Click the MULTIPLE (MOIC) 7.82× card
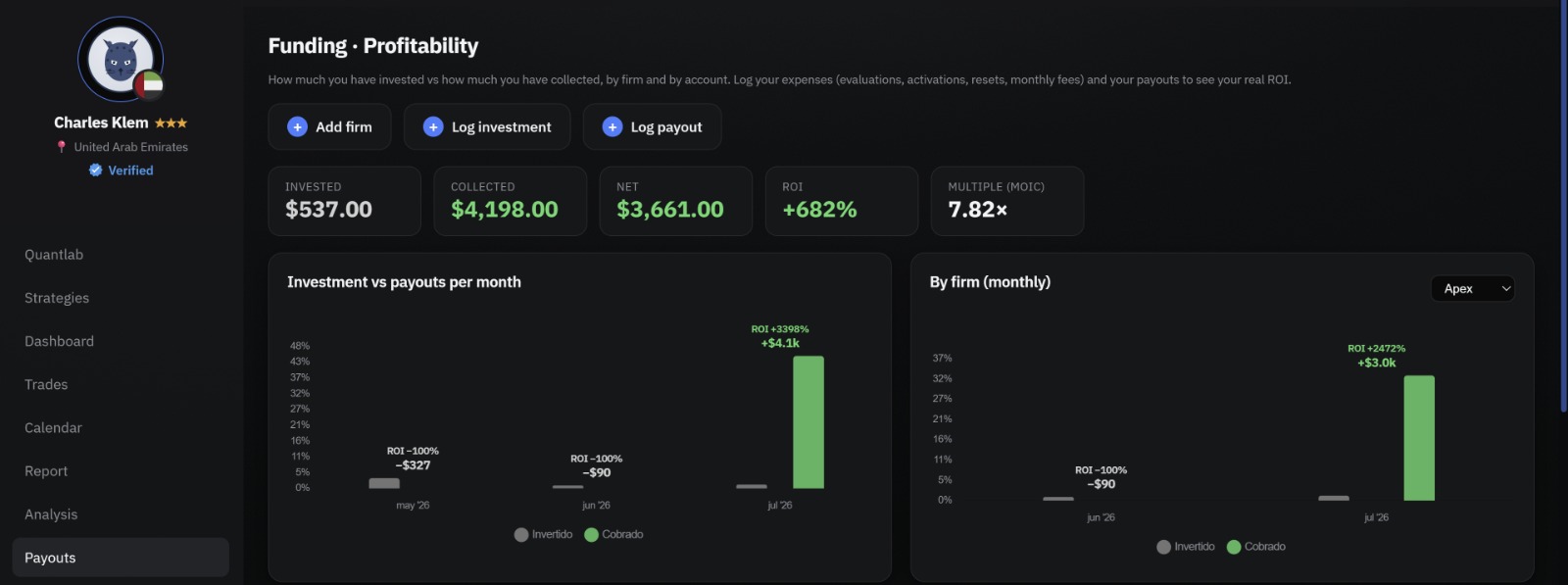This screenshot has width=1568, height=585. click(x=1006, y=201)
